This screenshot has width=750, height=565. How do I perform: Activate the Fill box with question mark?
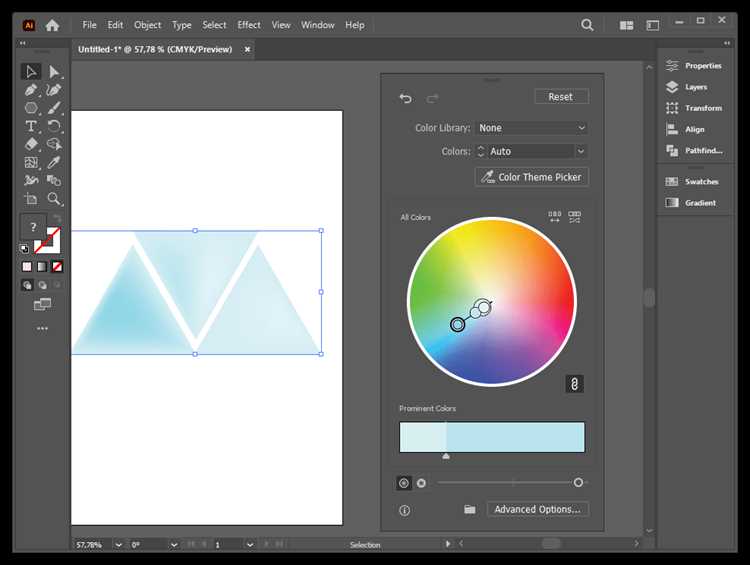coord(33,227)
